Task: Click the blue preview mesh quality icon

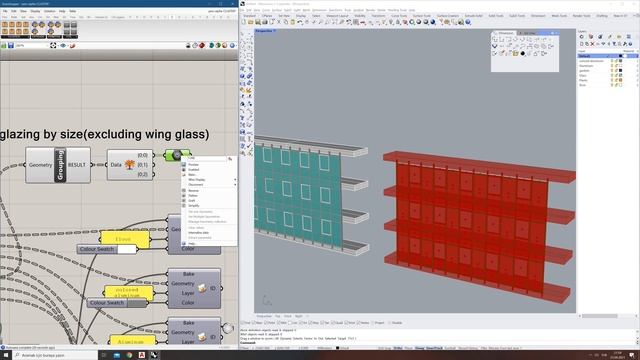Action: pyautogui.click(x=232, y=45)
